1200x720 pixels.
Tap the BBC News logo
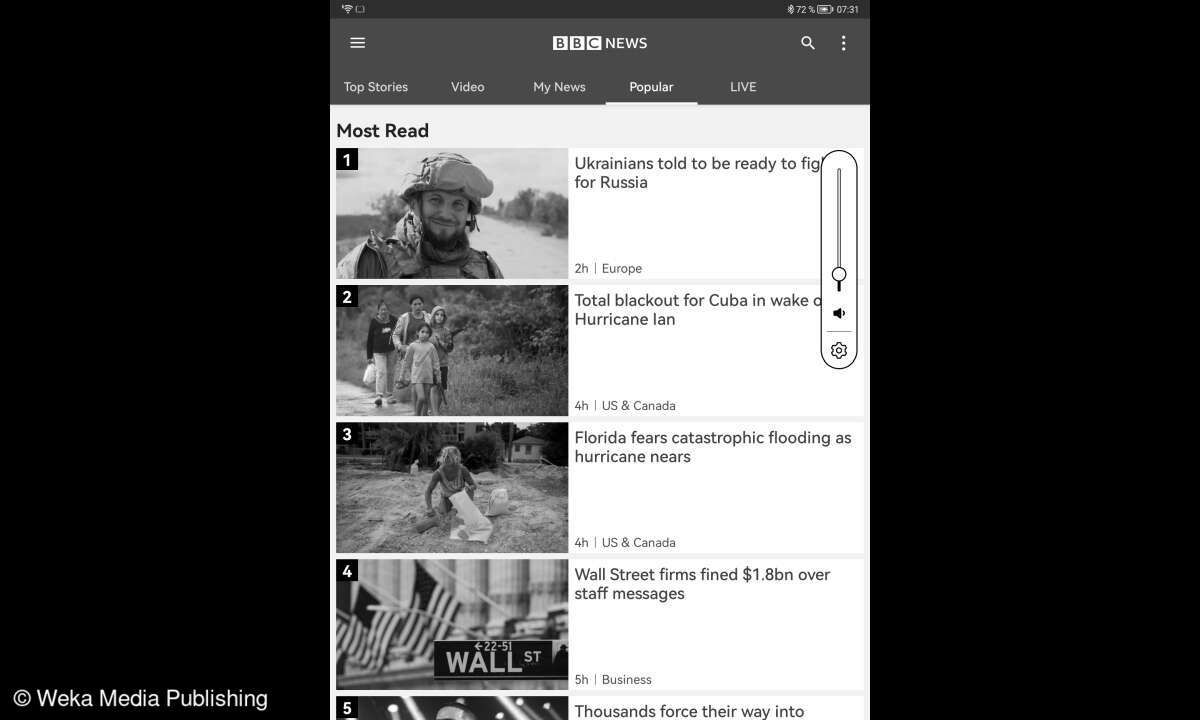point(600,43)
